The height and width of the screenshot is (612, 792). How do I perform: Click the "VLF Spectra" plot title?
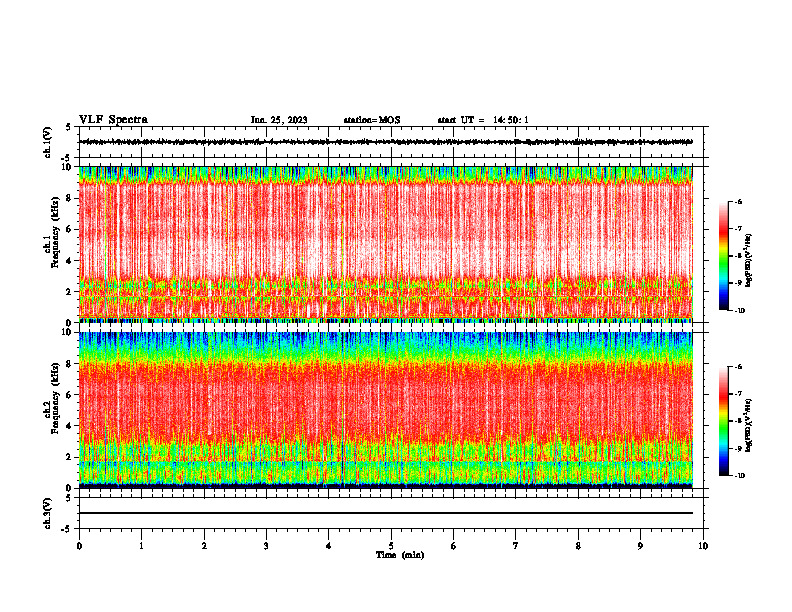coord(113,119)
